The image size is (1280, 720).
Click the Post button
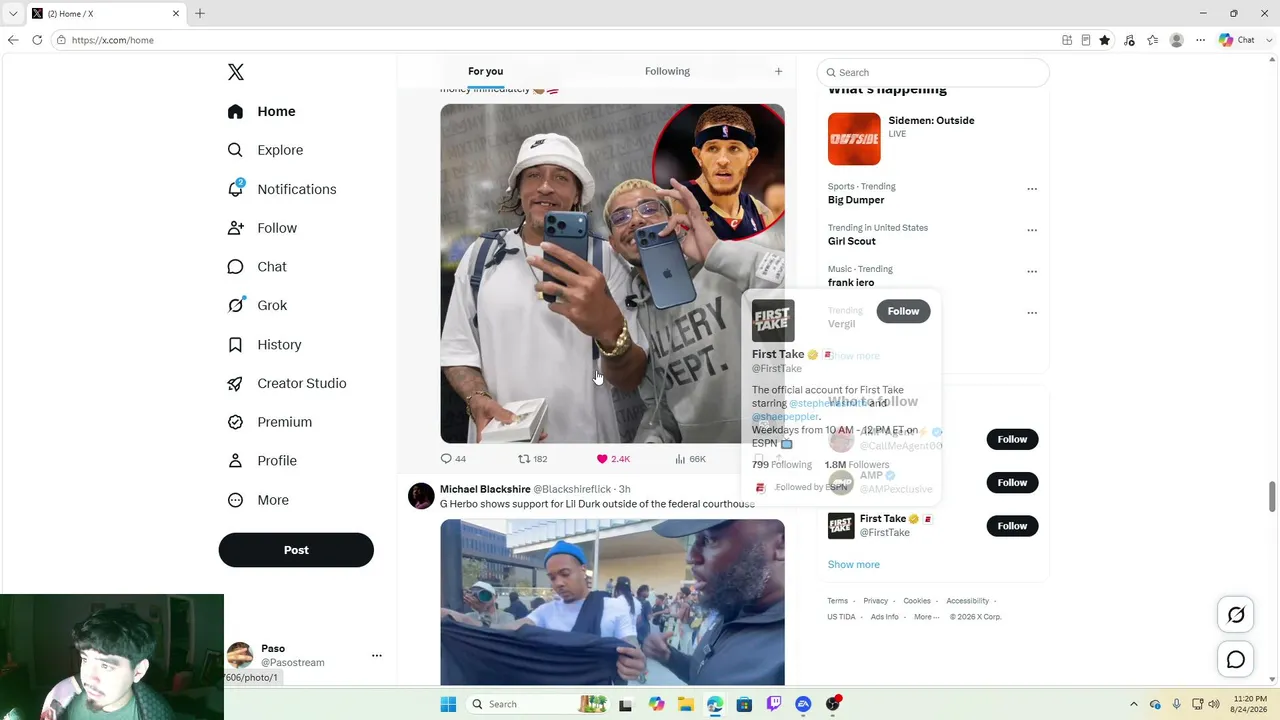pyautogui.click(x=296, y=550)
